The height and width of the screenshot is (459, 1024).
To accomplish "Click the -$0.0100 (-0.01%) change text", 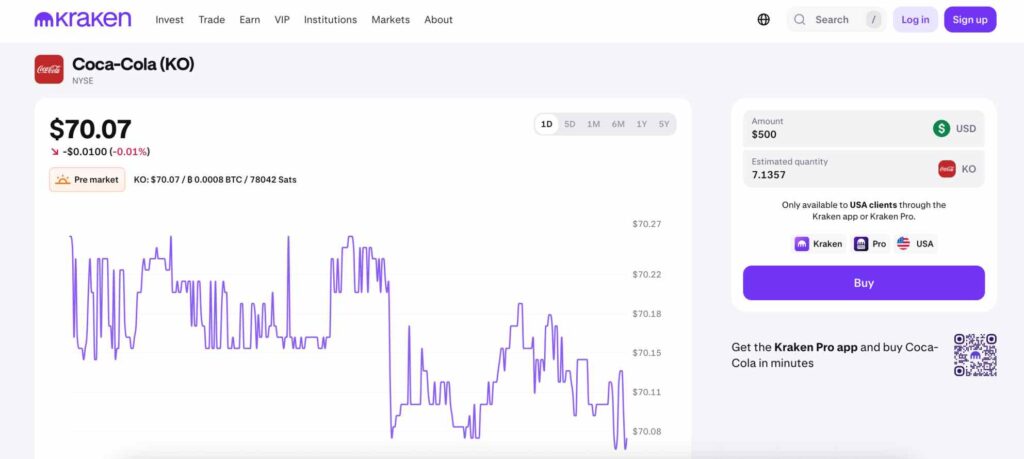I will tap(106, 152).
